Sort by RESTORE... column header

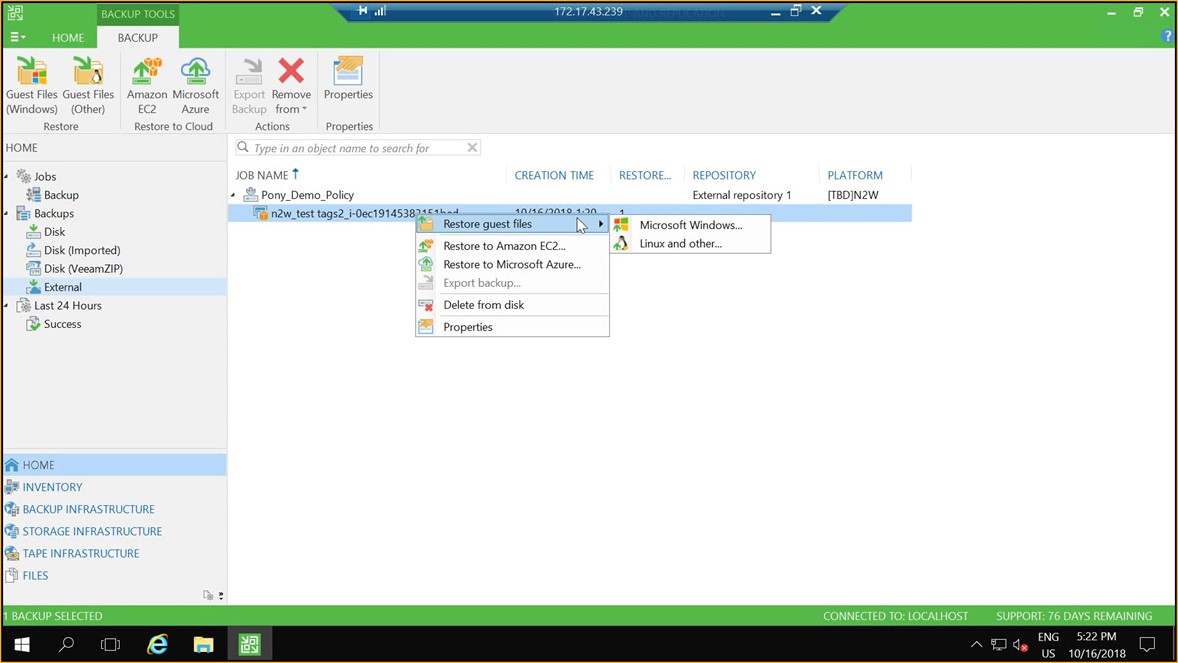[645, 175]
